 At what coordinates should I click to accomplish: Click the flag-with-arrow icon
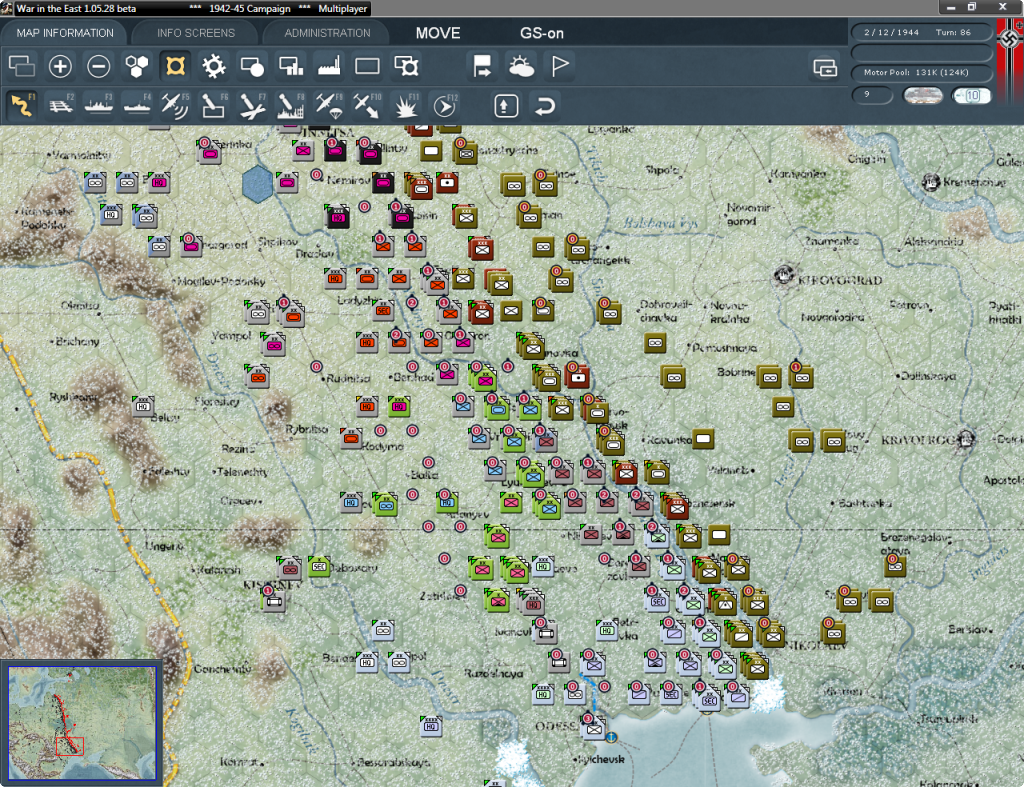point(483,66)
